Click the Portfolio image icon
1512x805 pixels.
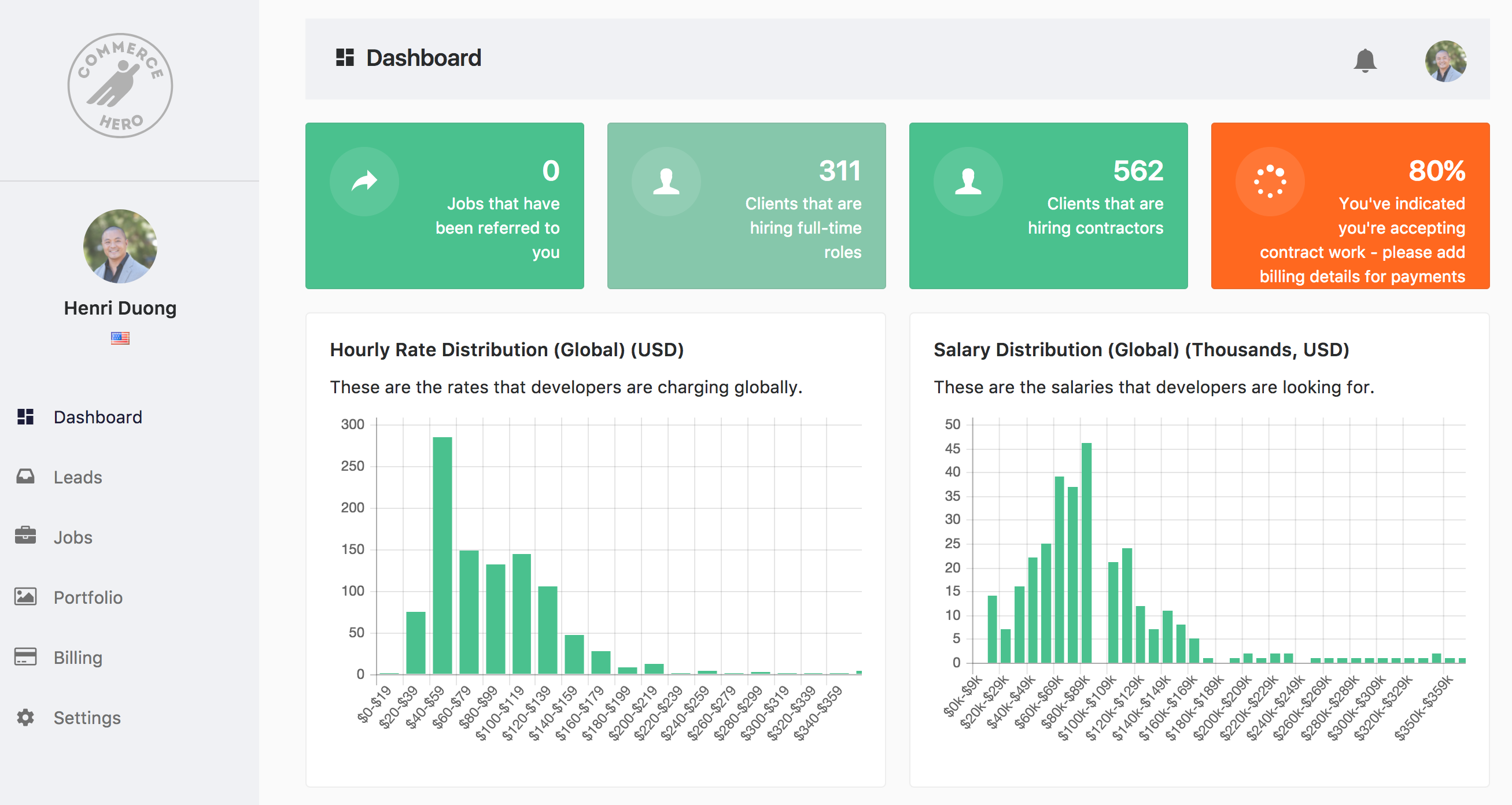click(x=25, y=597)
